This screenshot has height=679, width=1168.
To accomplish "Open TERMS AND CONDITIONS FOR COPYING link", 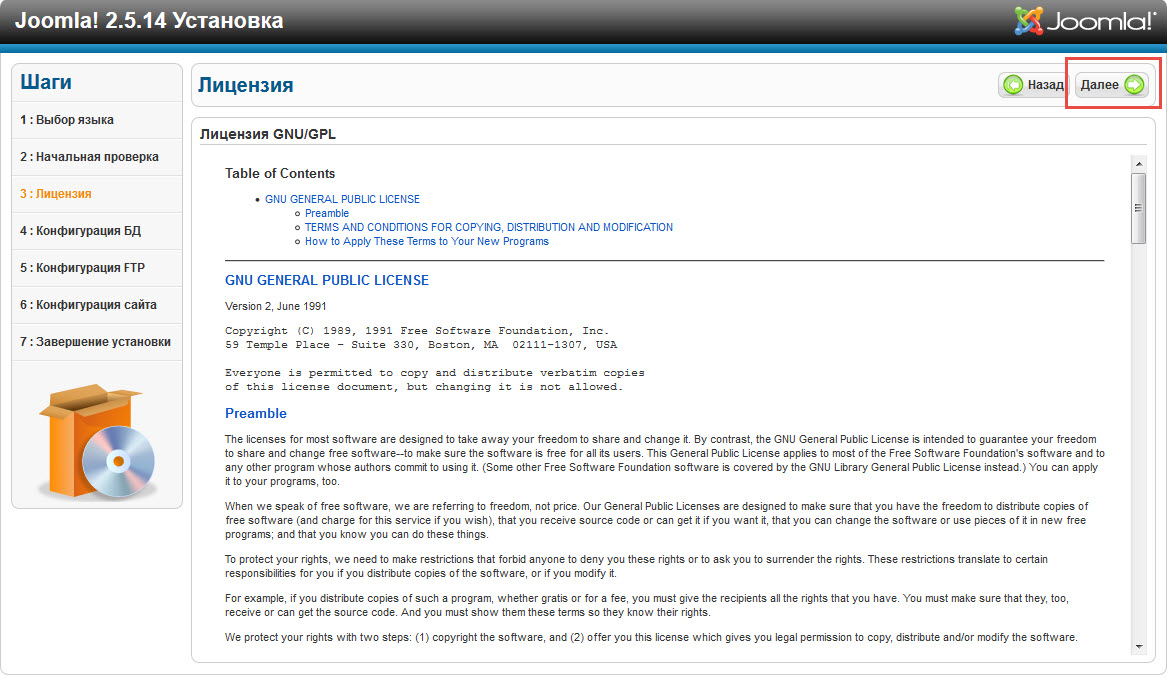I will click(x=489, y=228).
